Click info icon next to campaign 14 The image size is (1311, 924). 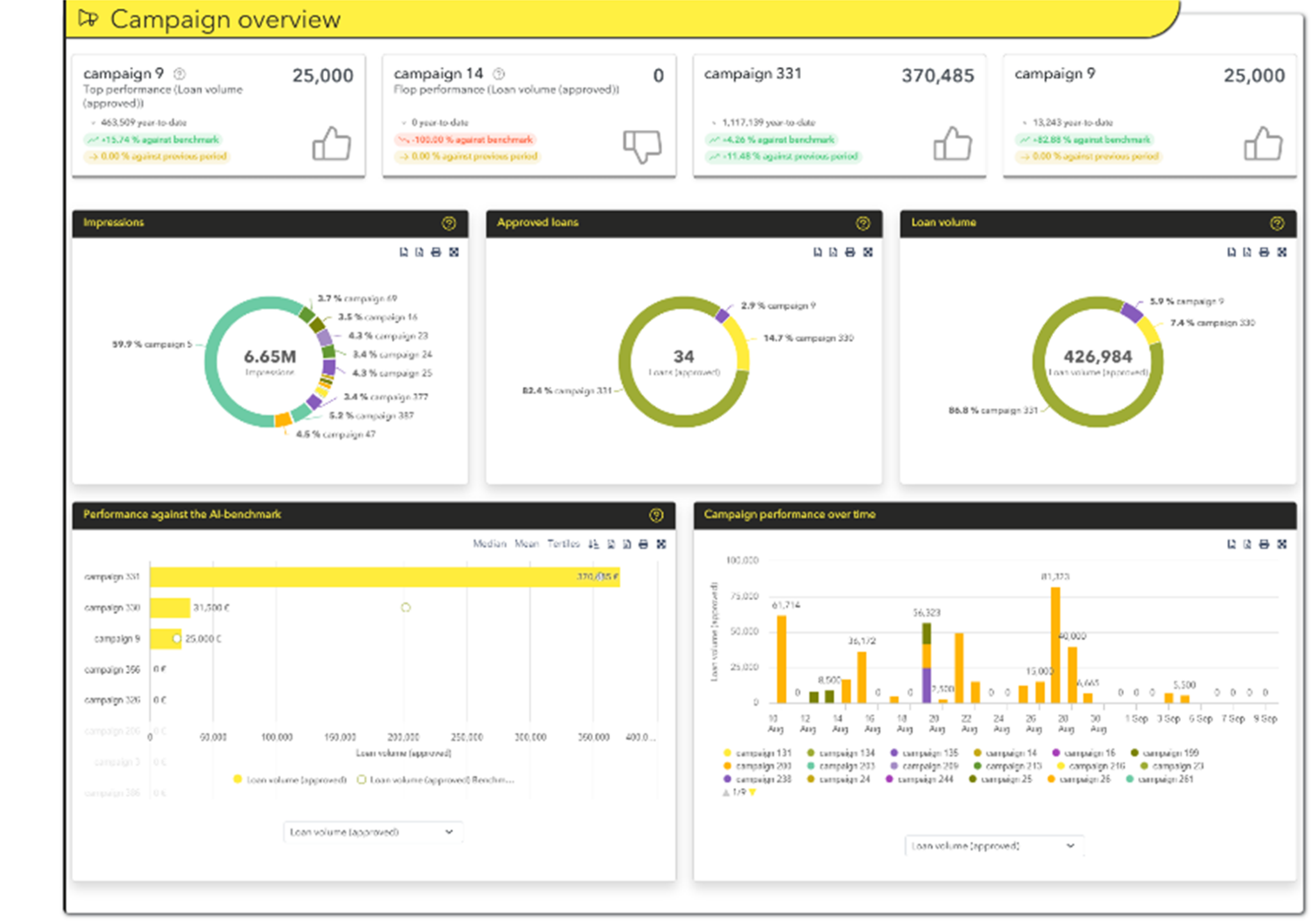click(499, 74)
